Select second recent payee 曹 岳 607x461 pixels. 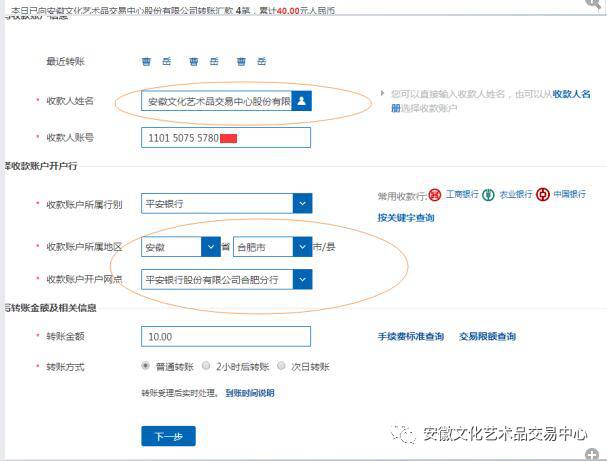pos(204,62)
